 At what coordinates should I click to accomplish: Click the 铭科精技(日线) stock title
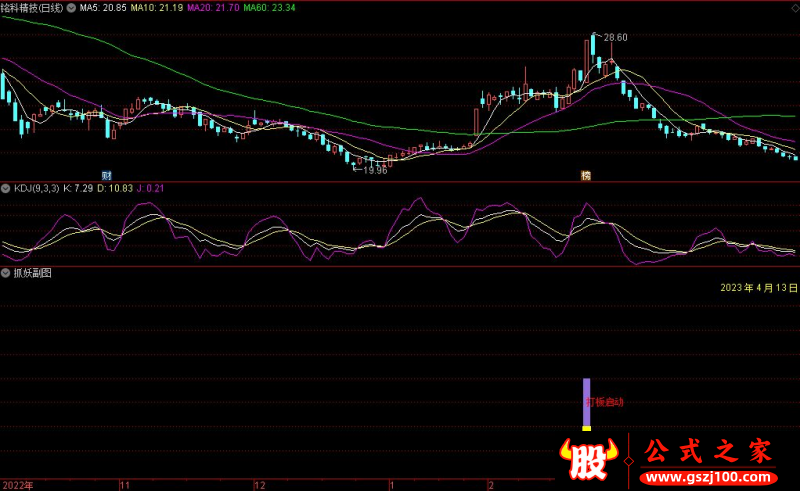tap(32, 6)
